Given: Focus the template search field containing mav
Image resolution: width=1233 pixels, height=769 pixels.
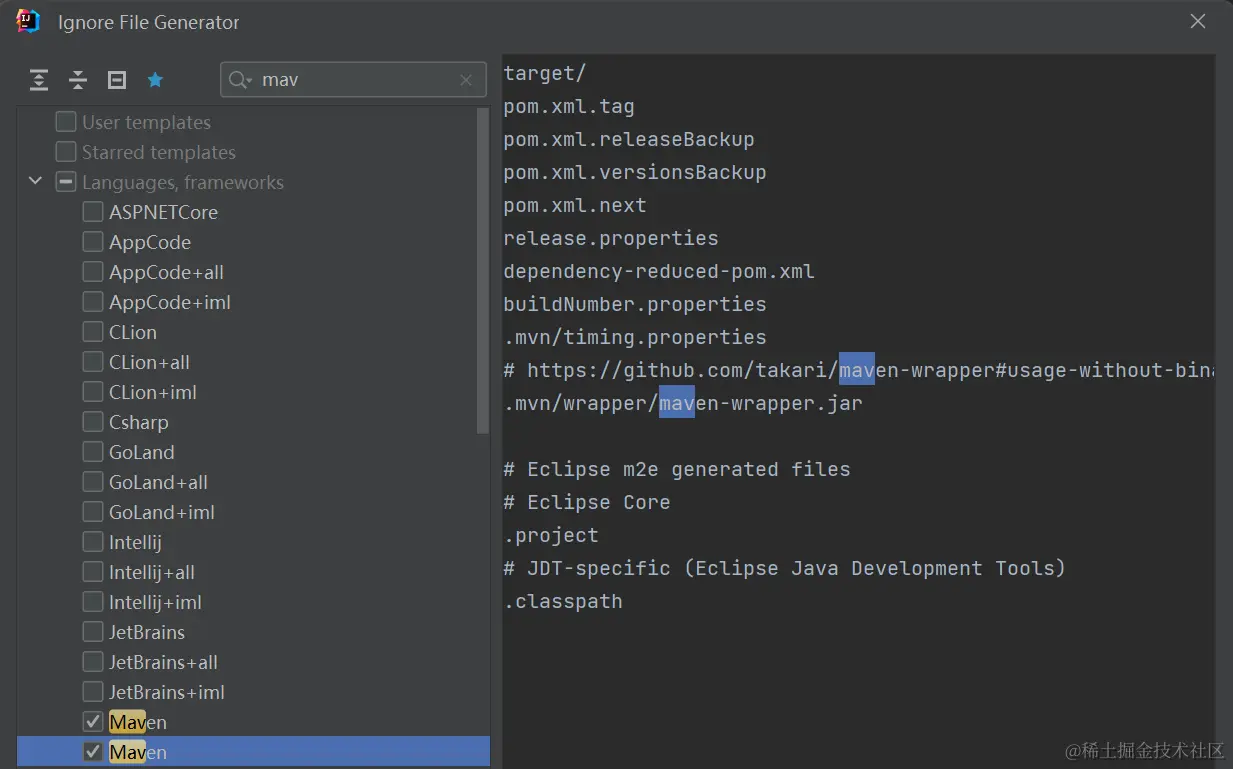Looking at the screenshot, I should pyautogui.click(x=353, y=80).
